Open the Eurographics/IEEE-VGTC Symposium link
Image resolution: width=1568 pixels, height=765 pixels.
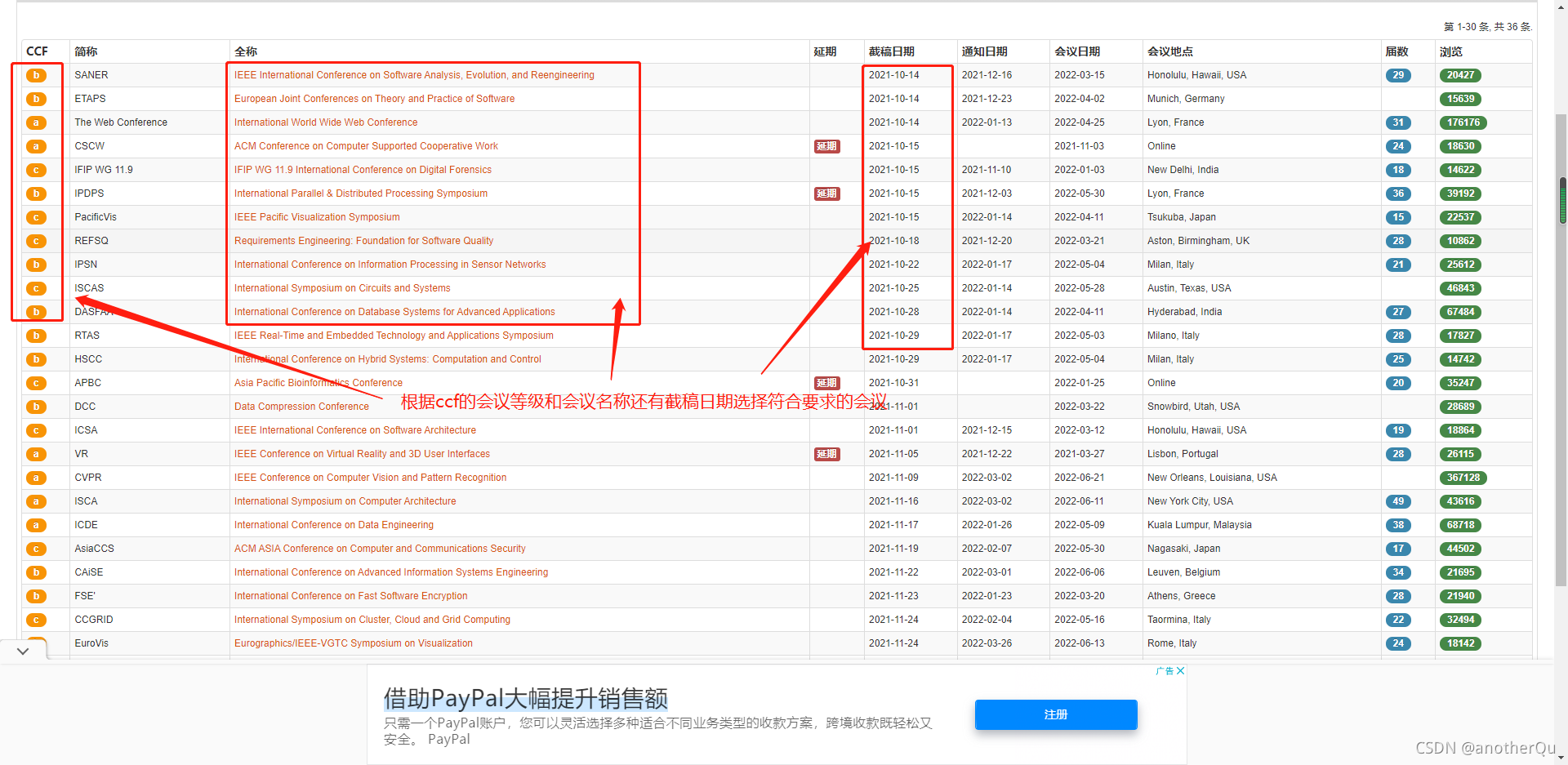point(353,643)
